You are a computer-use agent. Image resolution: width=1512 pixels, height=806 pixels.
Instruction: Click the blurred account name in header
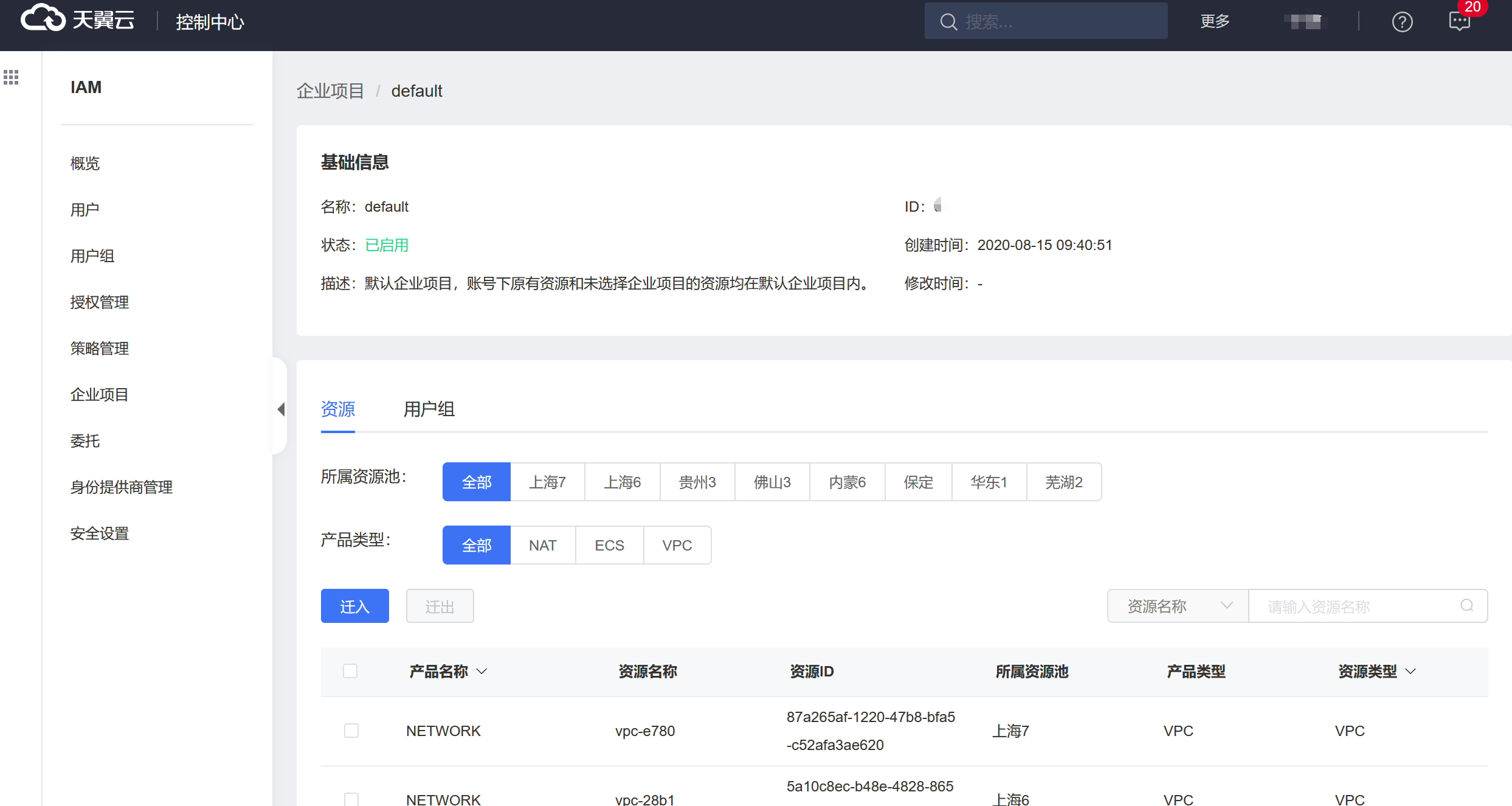pos(1302,21)
